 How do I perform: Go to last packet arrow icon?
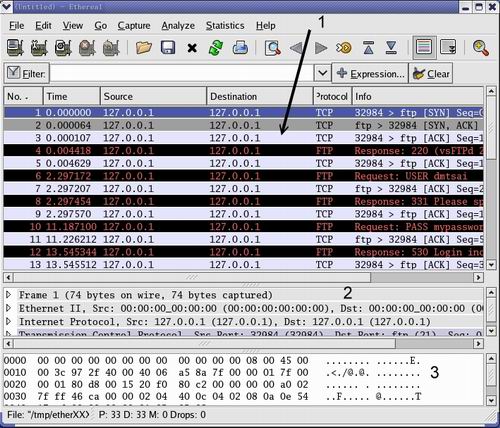tap(391, 48)
